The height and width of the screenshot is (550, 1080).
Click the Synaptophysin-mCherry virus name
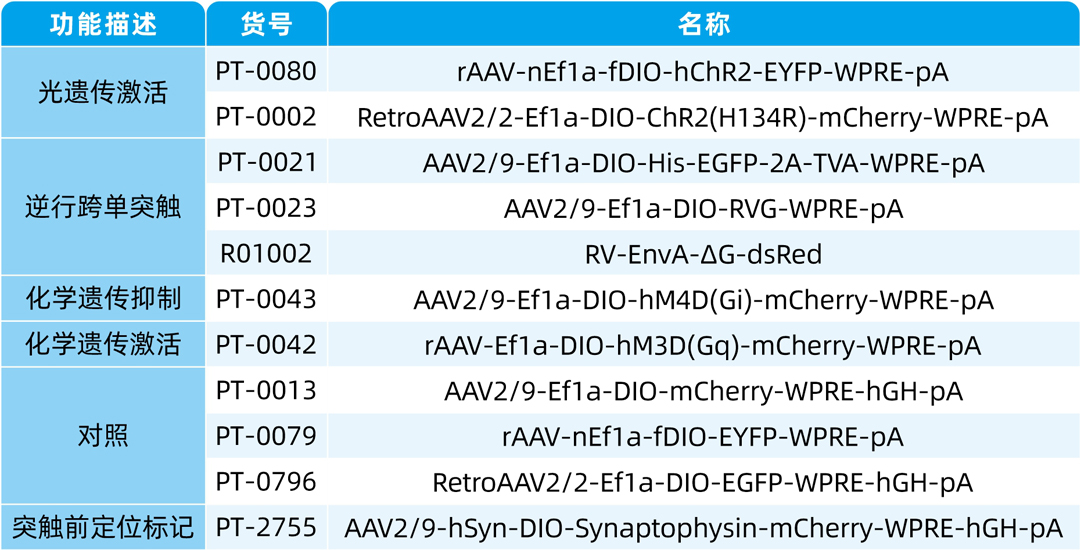pyautogui.click(x=703, y=527)
